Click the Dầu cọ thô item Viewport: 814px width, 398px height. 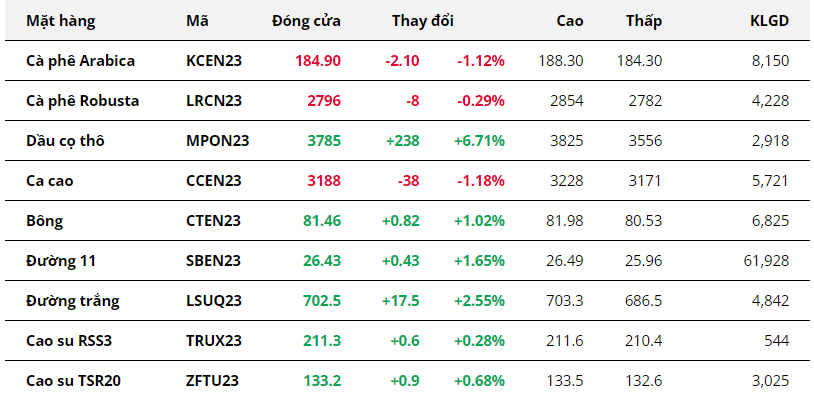click(65, 141)
